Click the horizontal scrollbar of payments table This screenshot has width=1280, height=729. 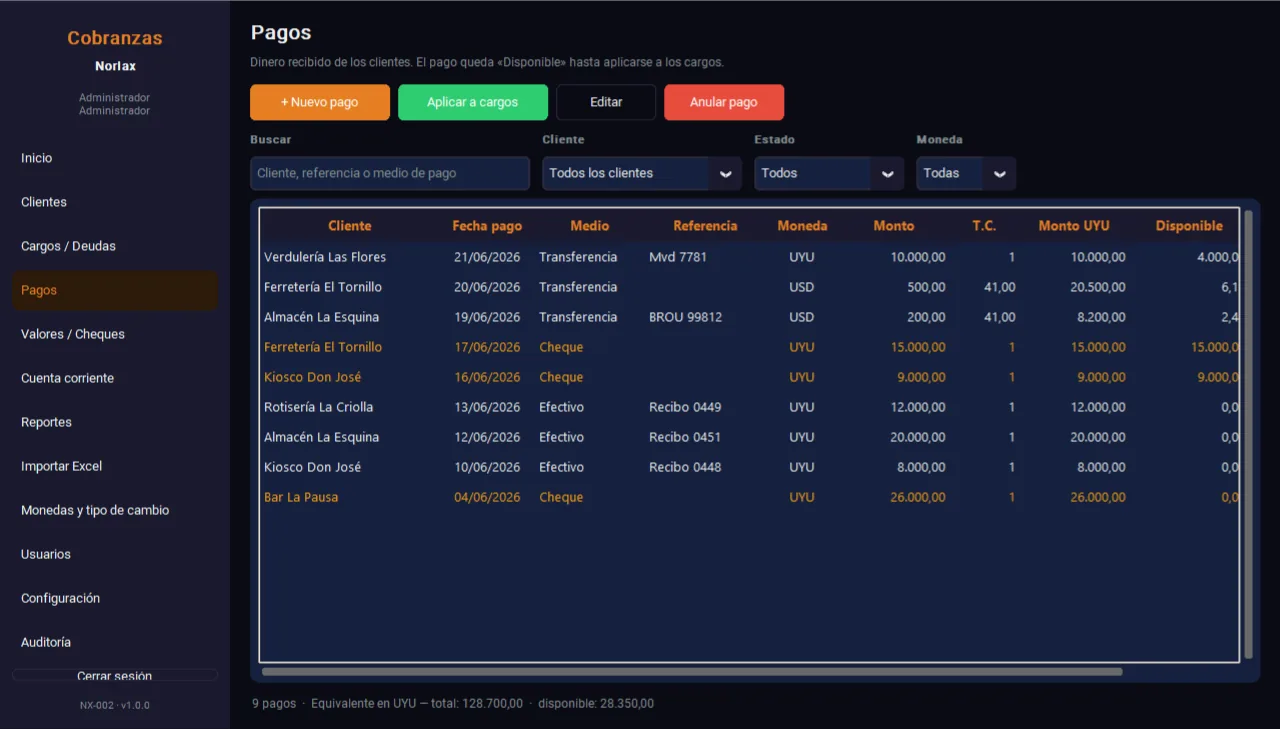click(x=692, y=672)
